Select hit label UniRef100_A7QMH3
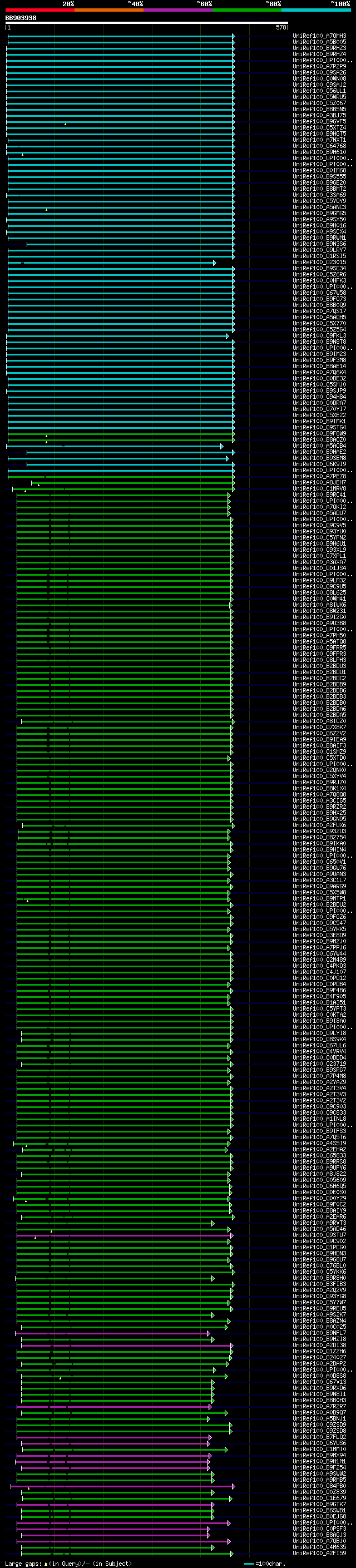Image resolution: width=356 pixels, height=1568 pixels. (x=319, y=36)
